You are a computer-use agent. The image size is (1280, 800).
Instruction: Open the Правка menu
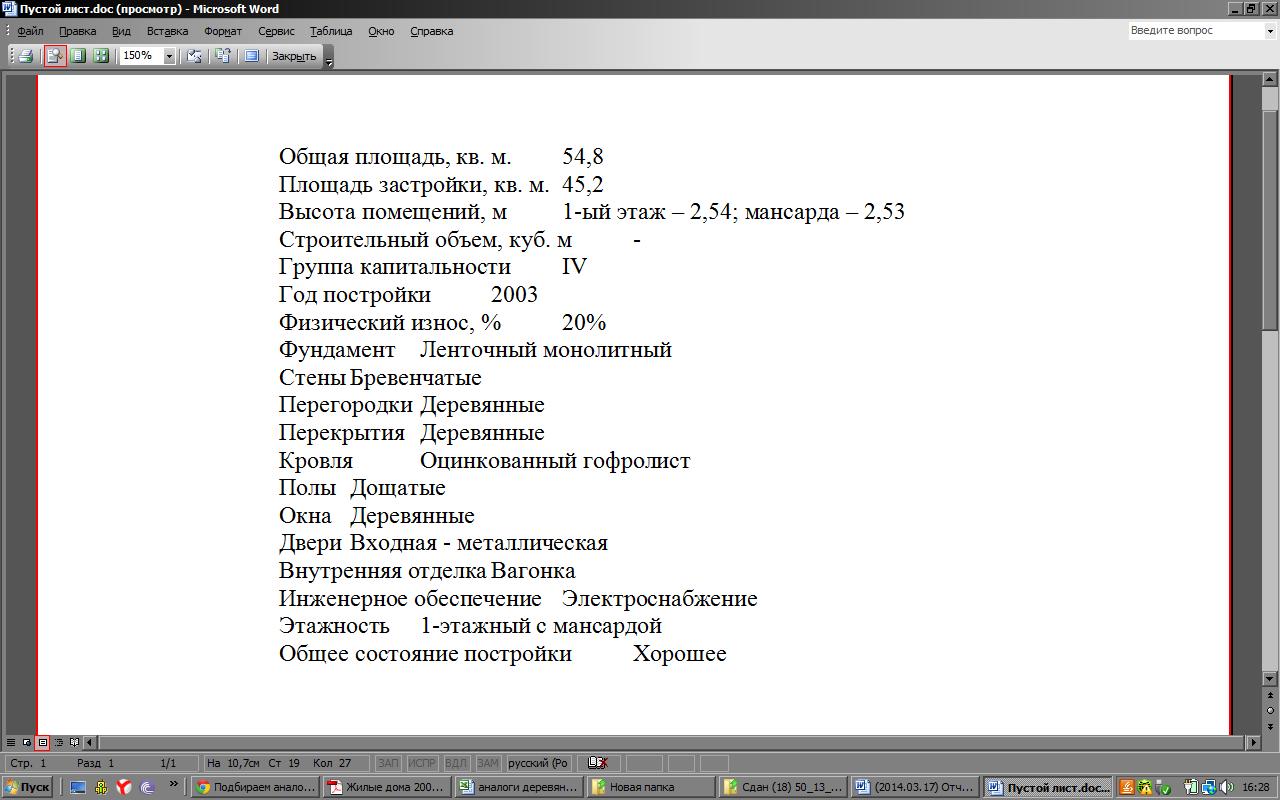78,31
